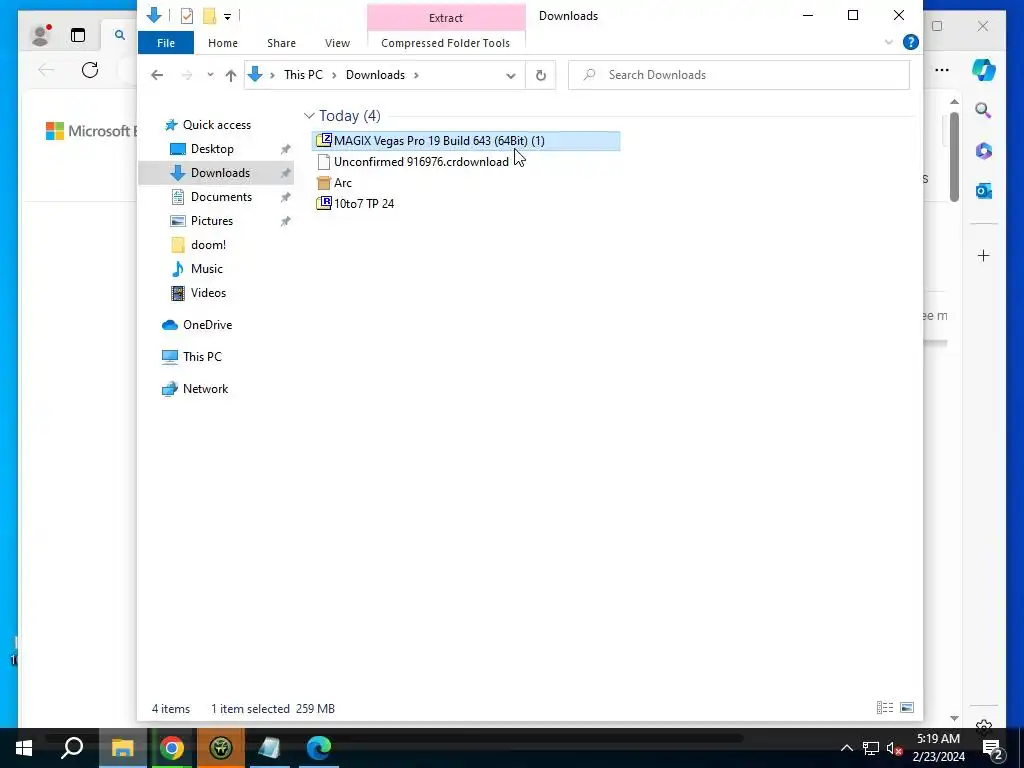
Task: Click pin icon next to Pictures
Action: (x=285, y=221)
